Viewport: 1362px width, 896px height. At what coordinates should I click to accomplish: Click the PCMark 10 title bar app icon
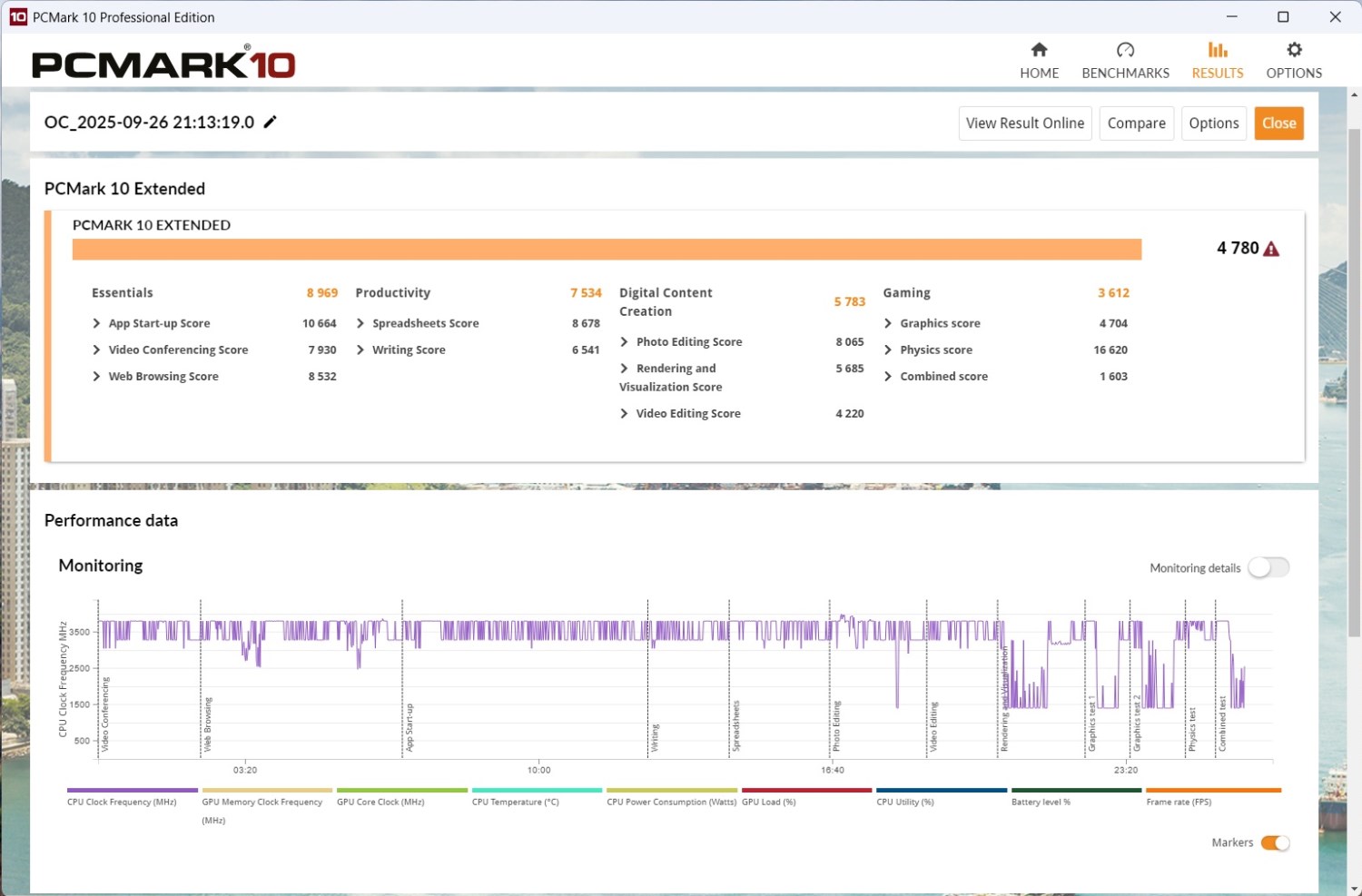pyautogui.click(x=17, y=17)
